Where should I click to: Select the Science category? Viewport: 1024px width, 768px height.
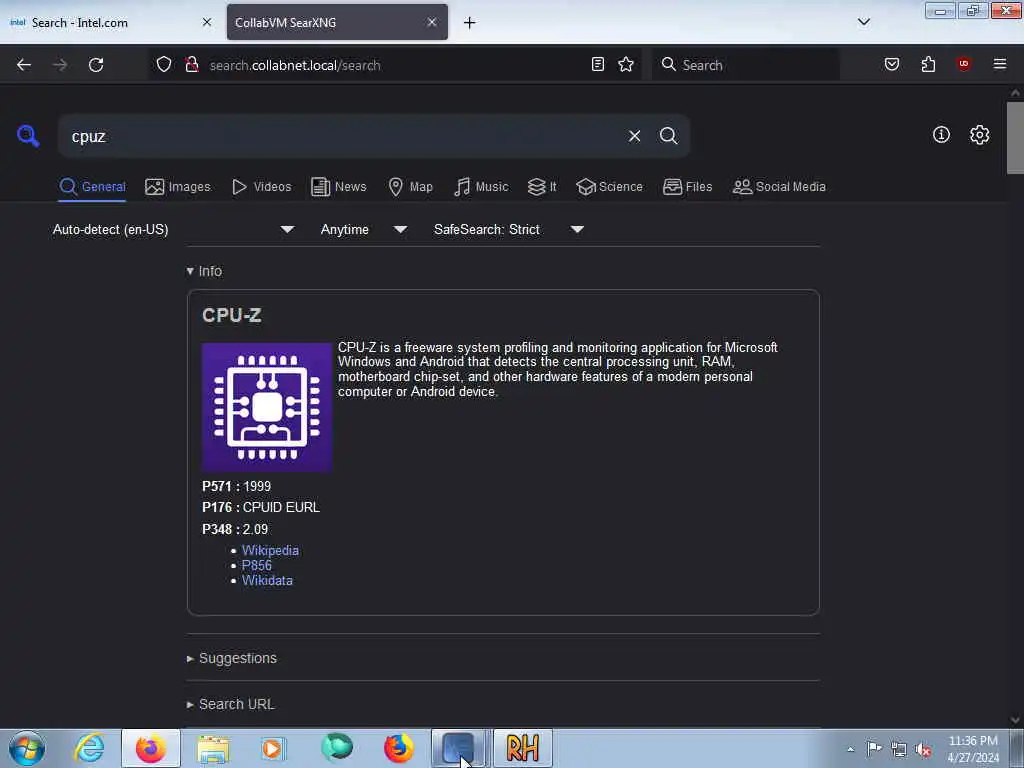[609, 187]
